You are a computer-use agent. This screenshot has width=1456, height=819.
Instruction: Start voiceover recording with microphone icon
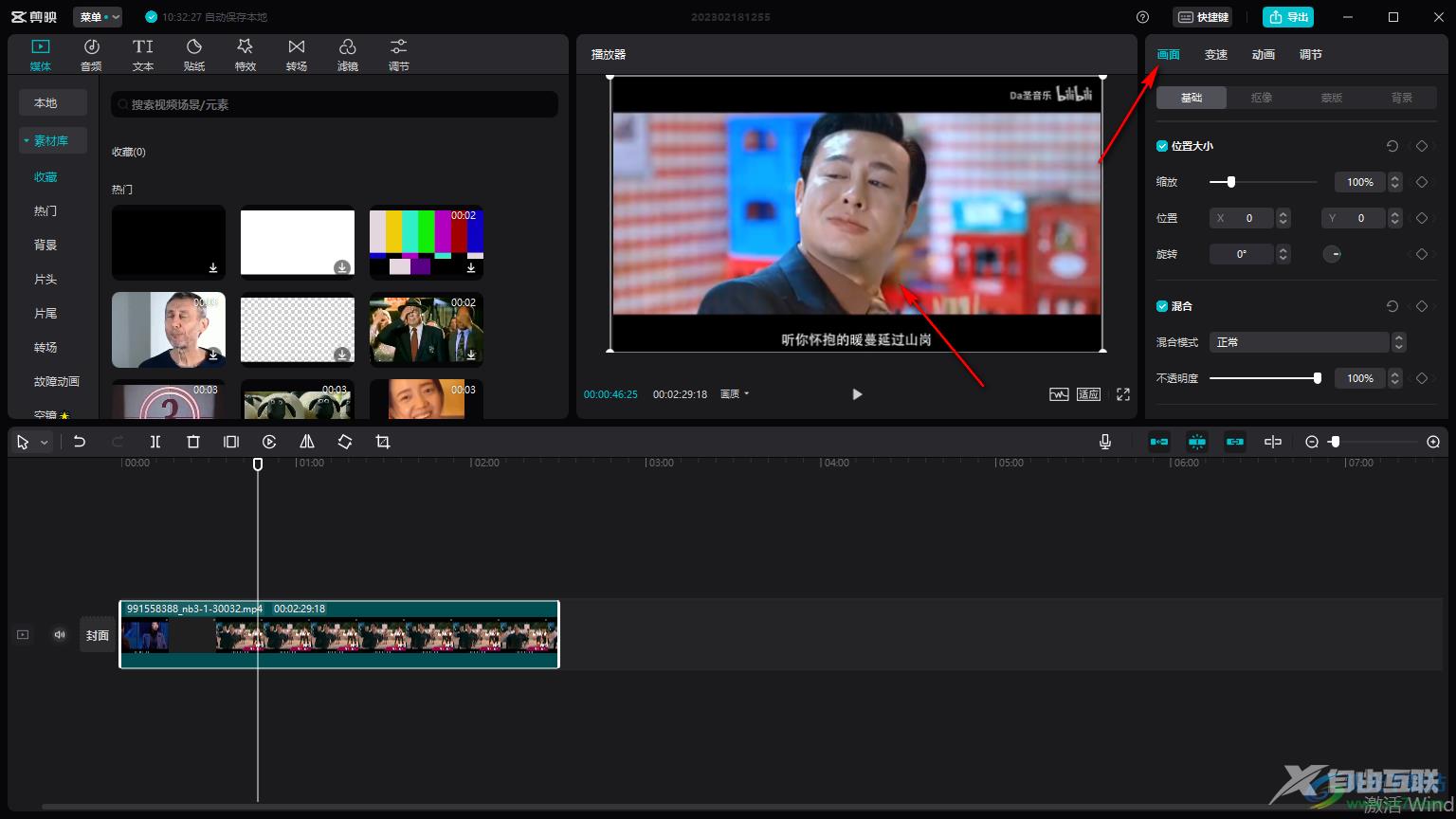coord(1105,442)
